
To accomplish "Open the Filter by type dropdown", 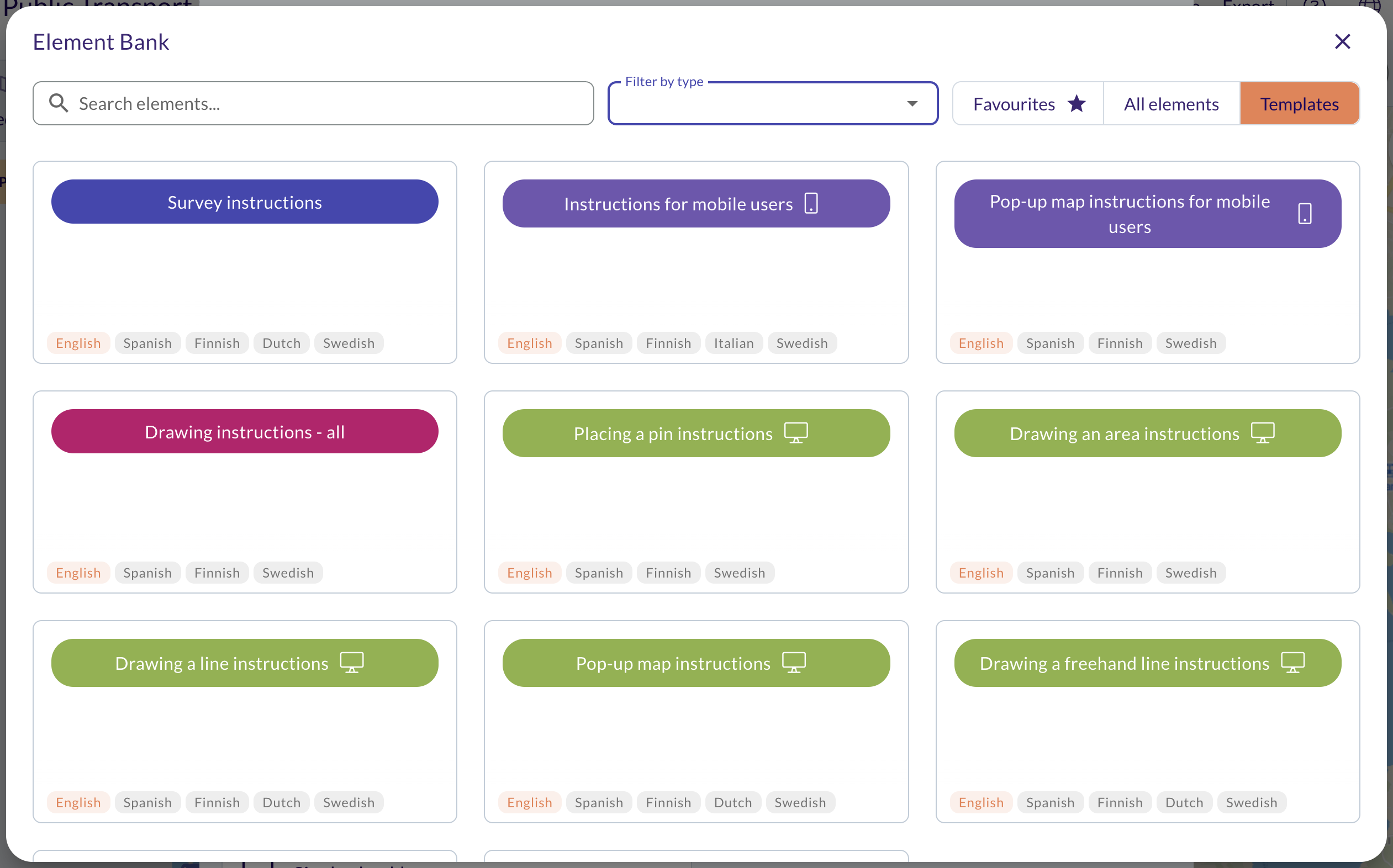I will coord(773,103).
